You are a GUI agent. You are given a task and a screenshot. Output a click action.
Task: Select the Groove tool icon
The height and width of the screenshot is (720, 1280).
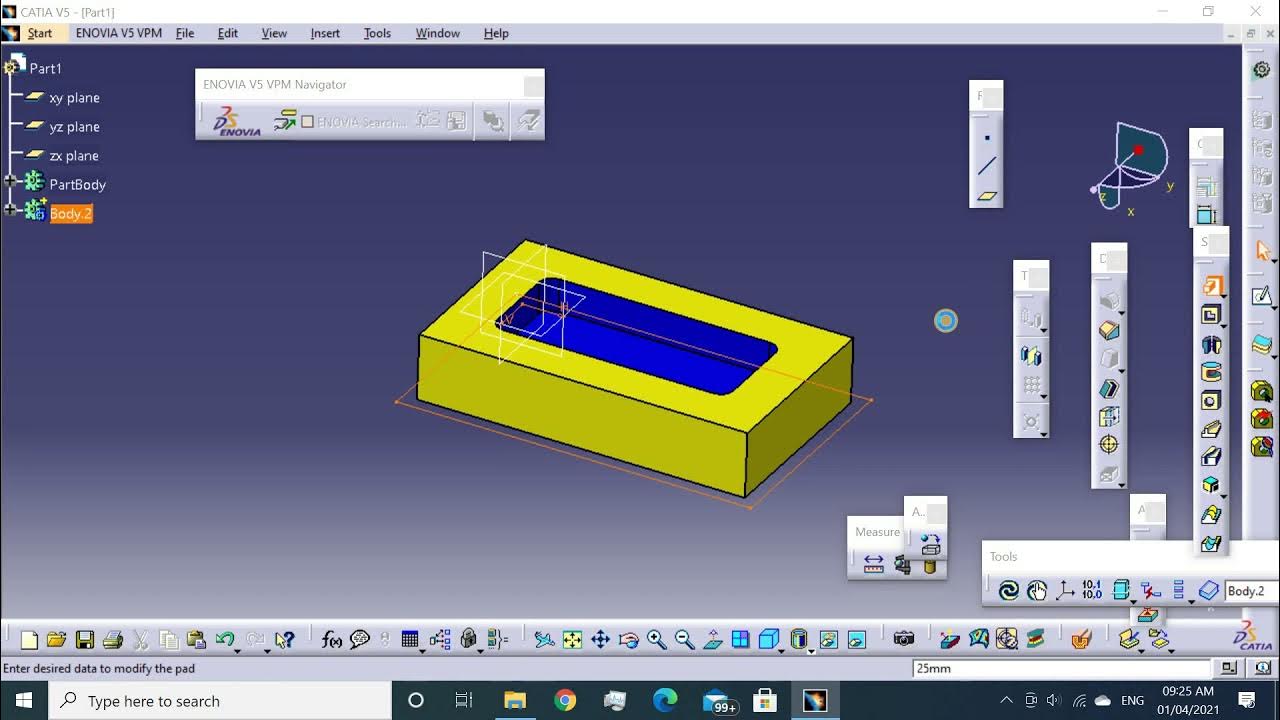pyautogui.click(x=1210, y=372)
